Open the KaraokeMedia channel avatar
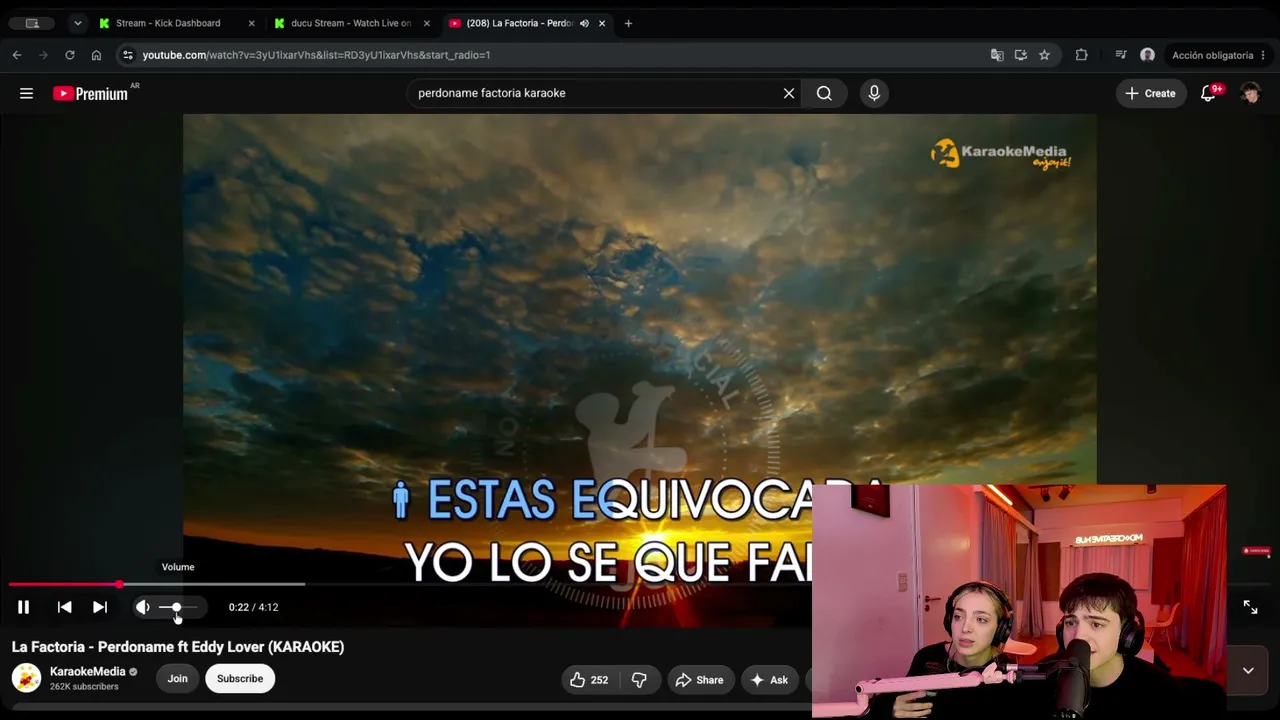Screen dimensions: 1280x720 point(27,678)
